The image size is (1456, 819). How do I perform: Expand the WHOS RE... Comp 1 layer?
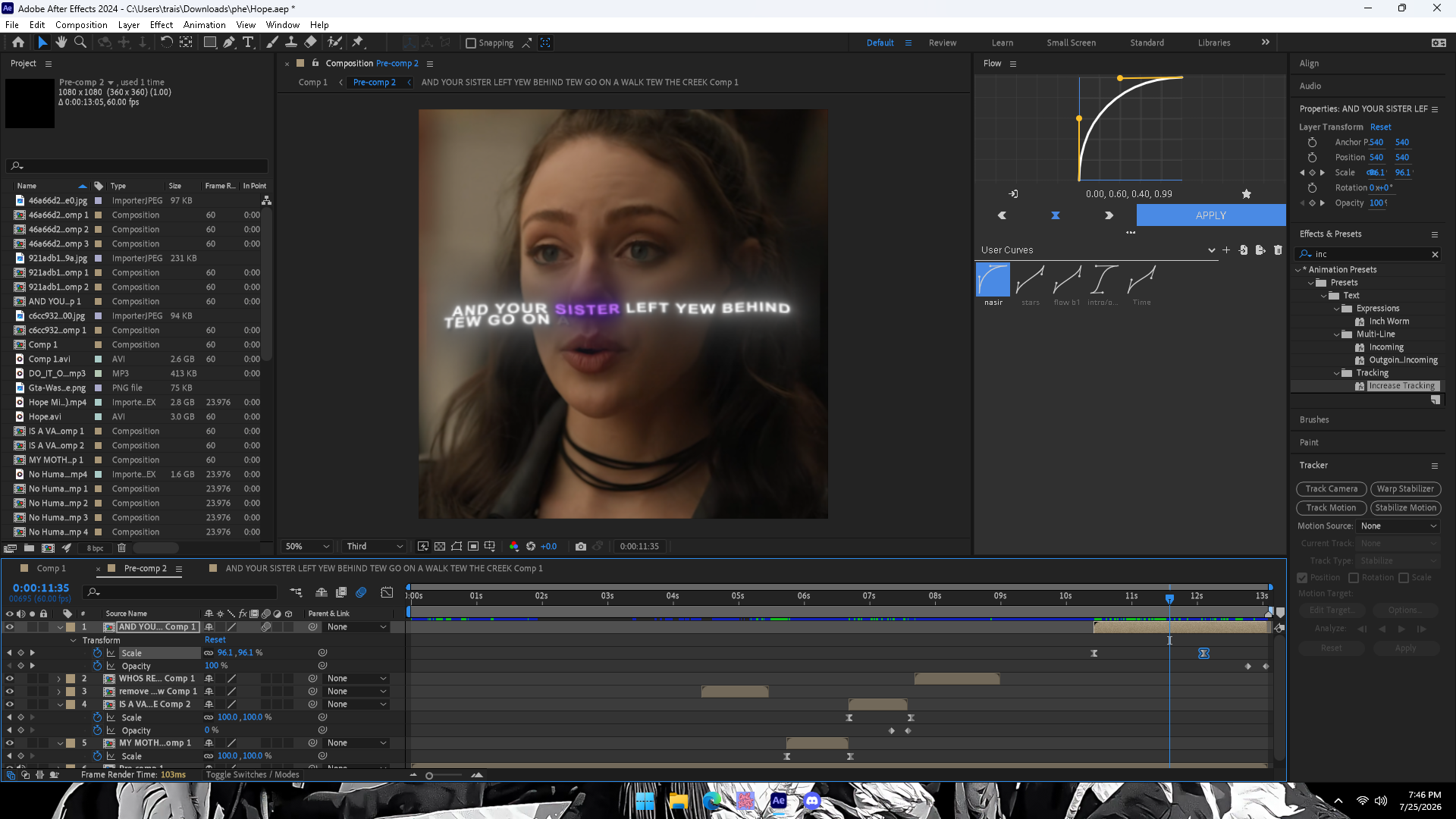click(x=58, y=679)
